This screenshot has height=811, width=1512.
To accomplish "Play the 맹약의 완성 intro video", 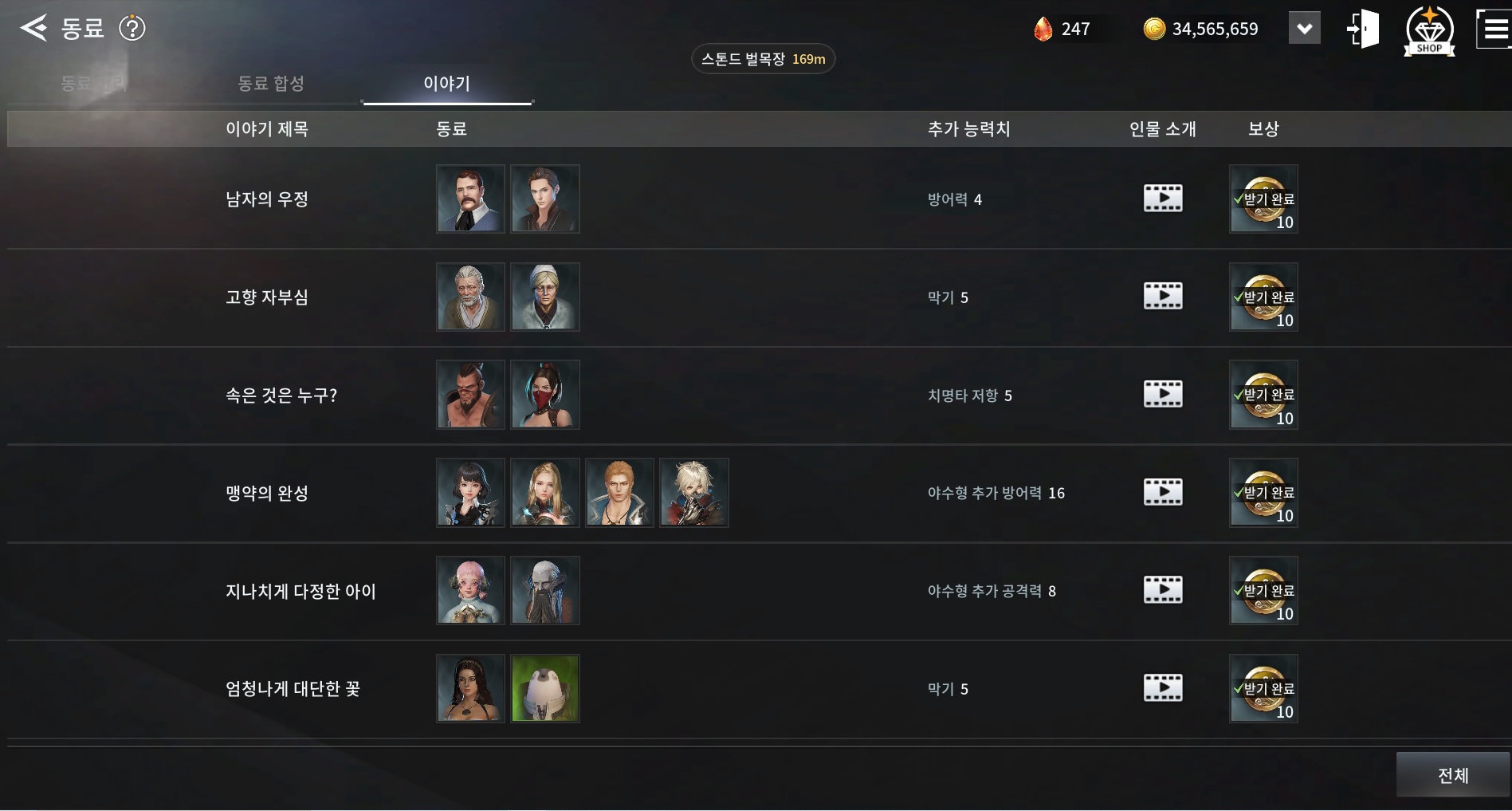I will click(1163, 492).
